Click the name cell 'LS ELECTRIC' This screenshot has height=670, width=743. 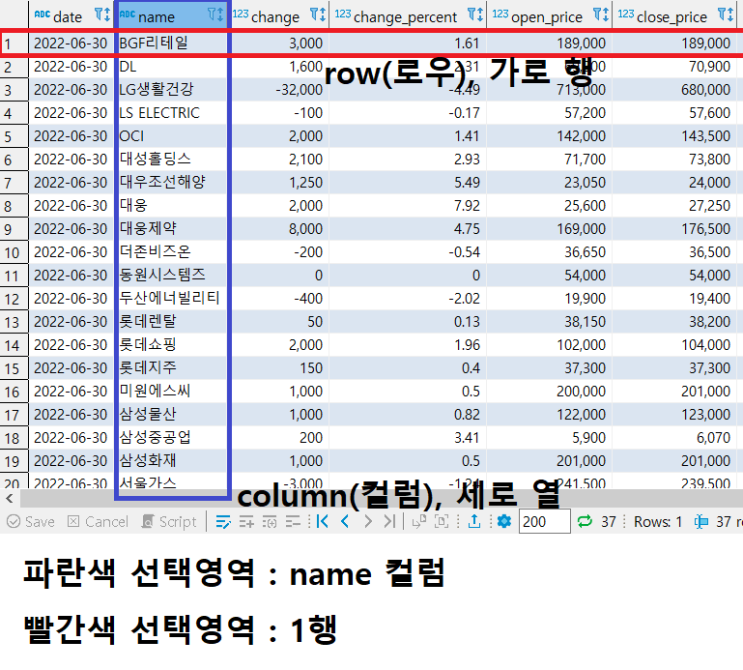coord(172,112)
